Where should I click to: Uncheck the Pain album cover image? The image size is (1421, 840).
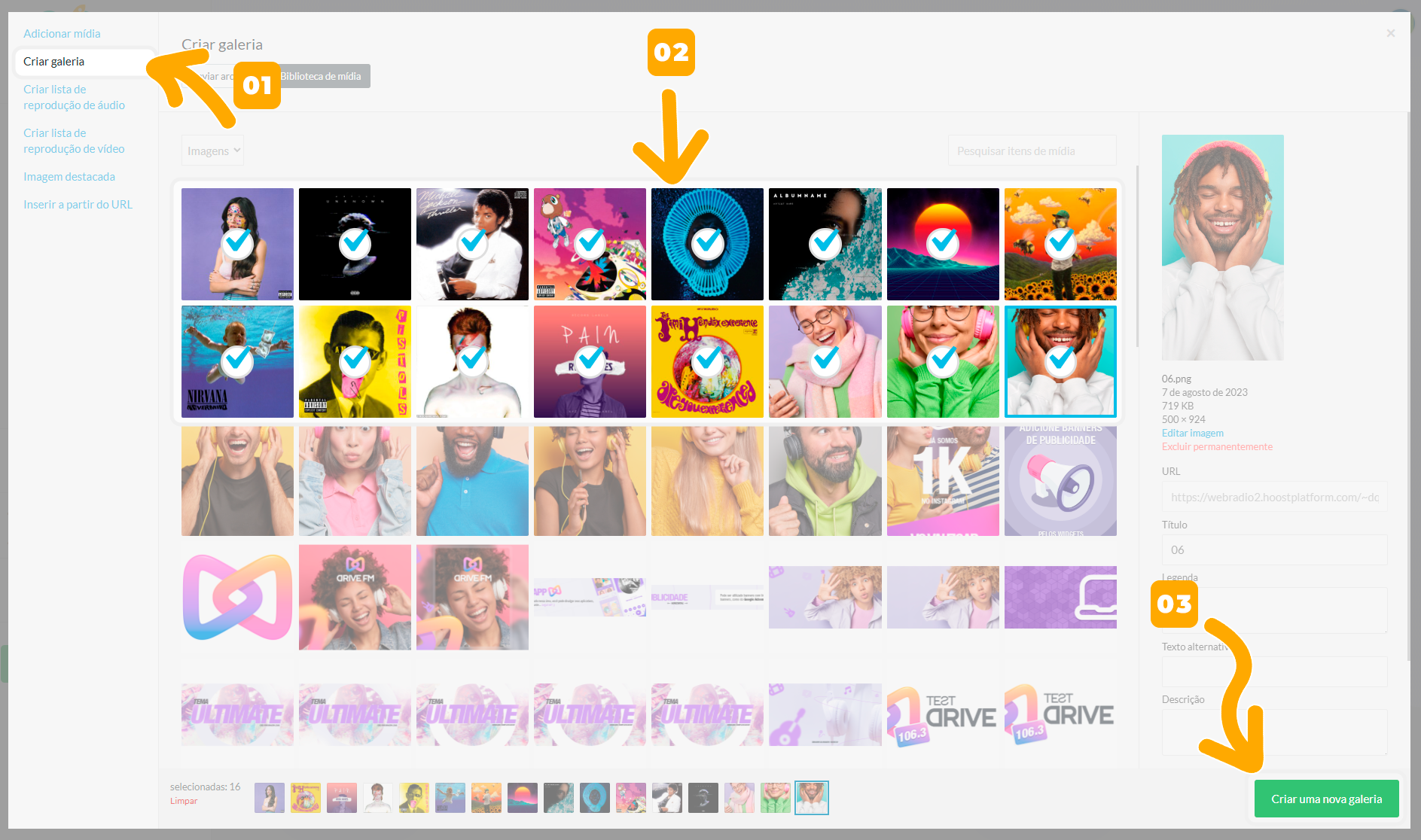590,361
